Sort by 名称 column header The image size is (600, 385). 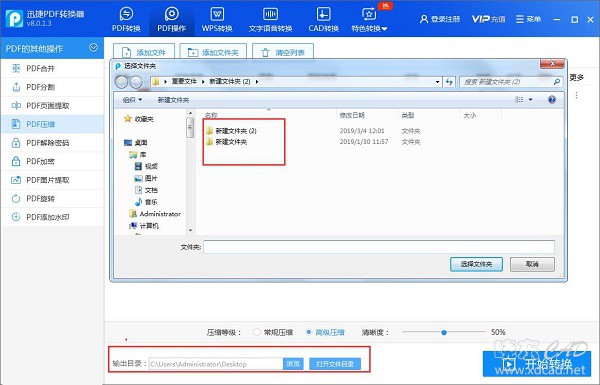(x=211, y=115)
